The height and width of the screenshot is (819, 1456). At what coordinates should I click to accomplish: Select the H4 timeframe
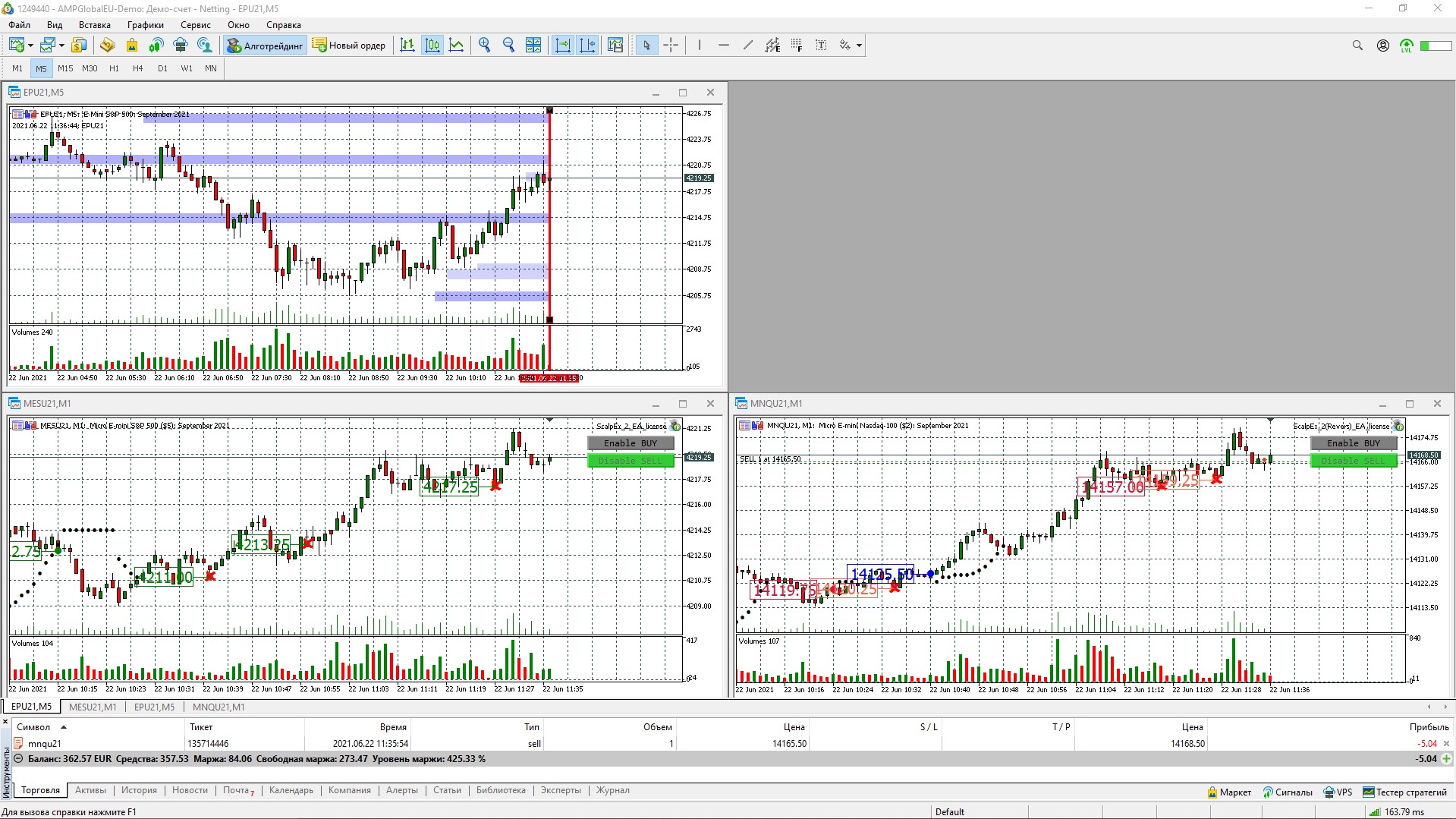[138, 68]
